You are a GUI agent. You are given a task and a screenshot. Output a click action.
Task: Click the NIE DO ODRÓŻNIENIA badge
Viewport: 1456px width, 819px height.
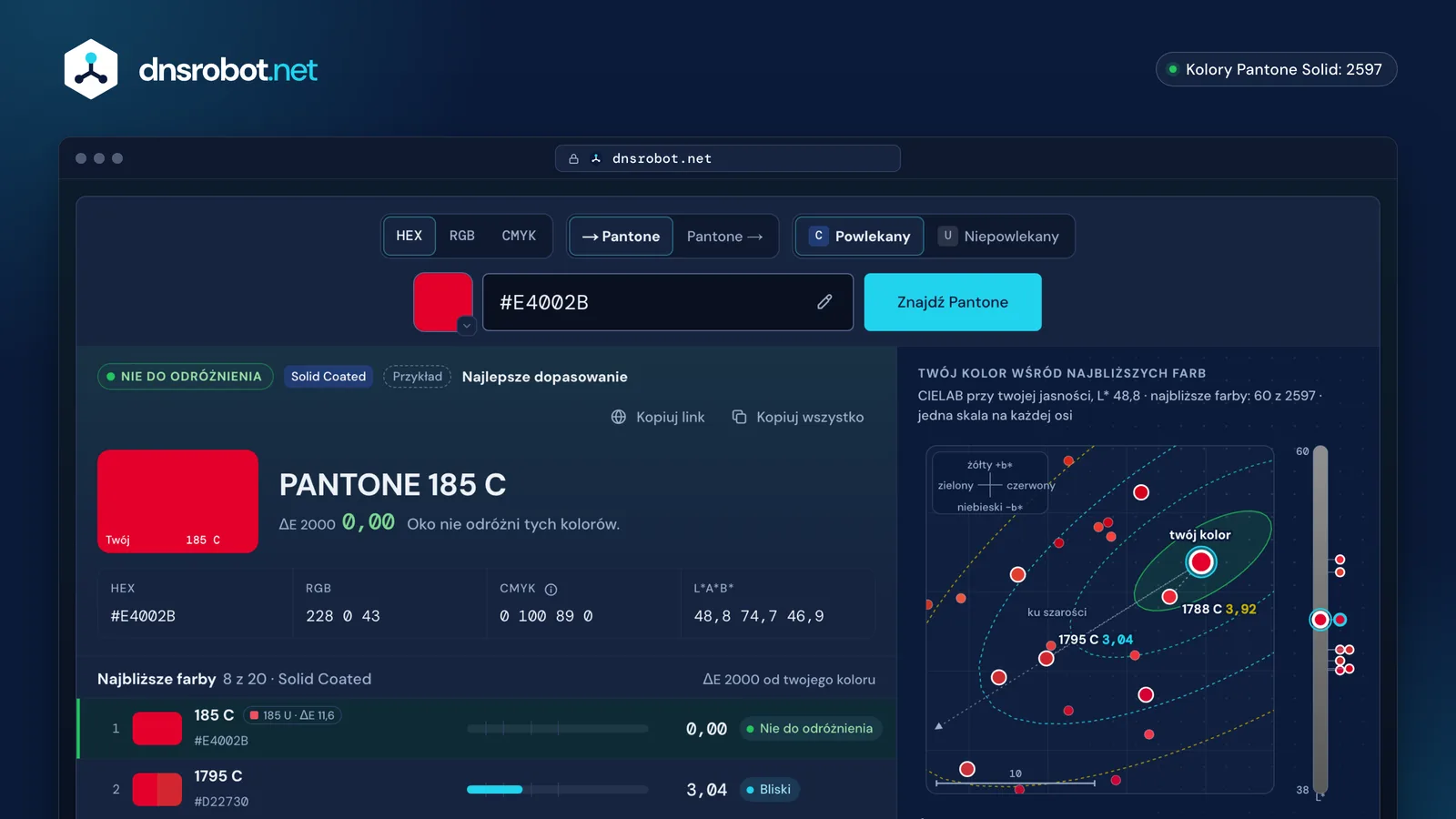pyautogui.click(x=185, y=377)
